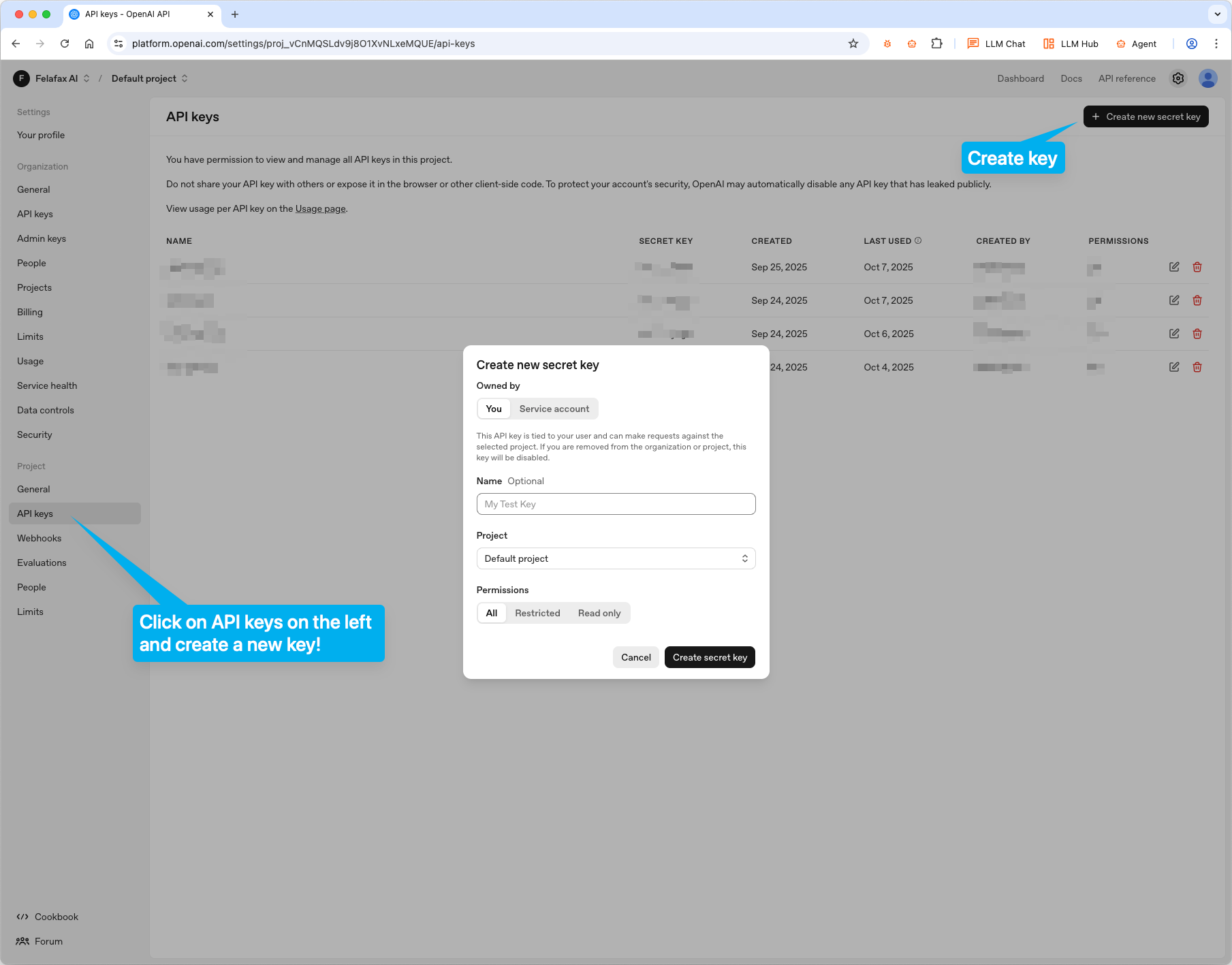Open API reference in top navigation

tap(1126, 78)
